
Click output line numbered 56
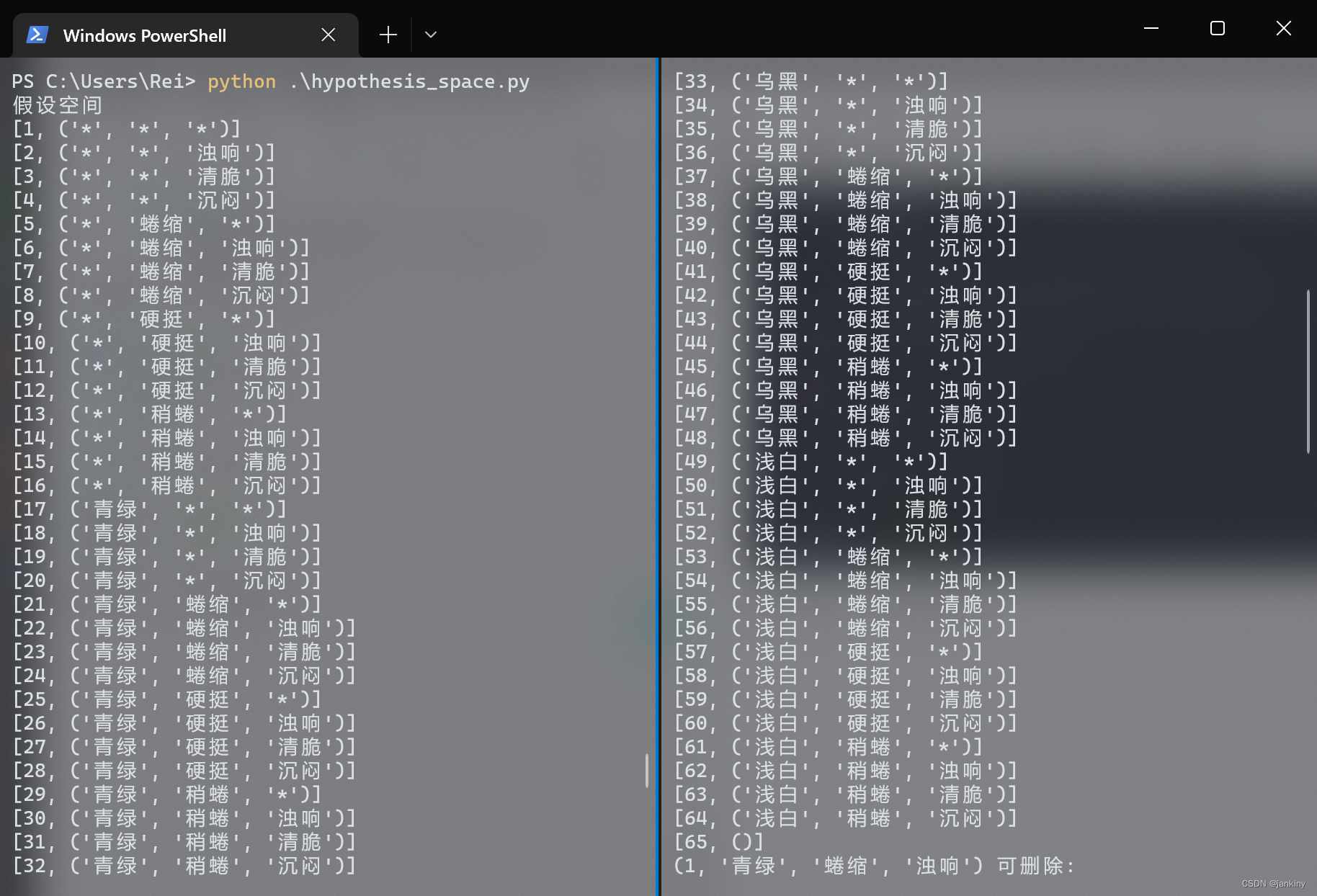846,628
